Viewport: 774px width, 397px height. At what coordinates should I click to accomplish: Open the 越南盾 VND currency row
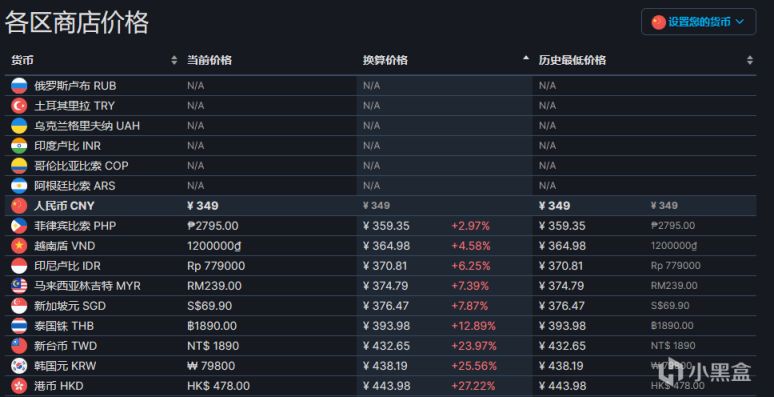coord(381,246)
